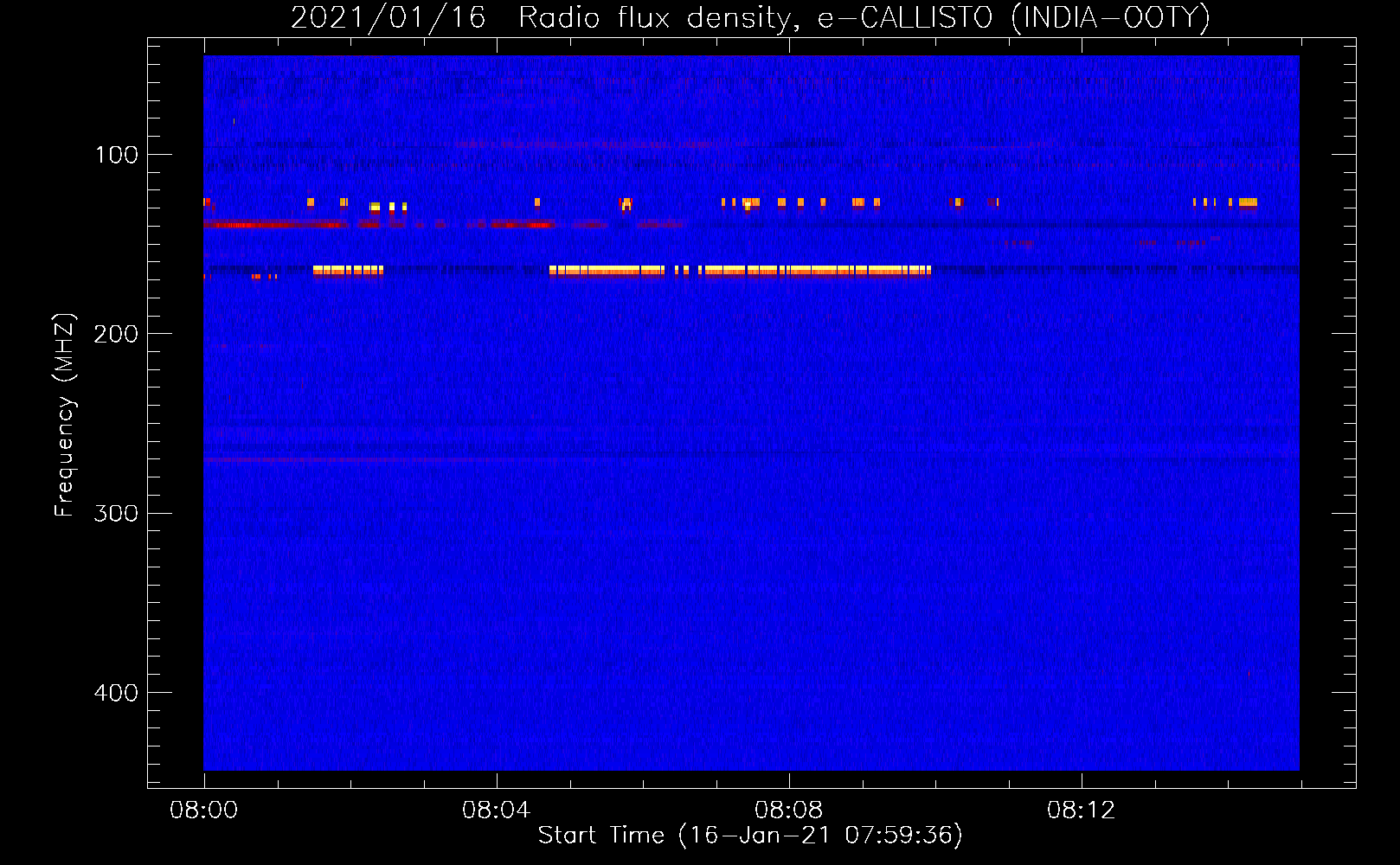The image size is (1400, 865).
Task: Click the "08:04" time tick label
Action: 496,811
